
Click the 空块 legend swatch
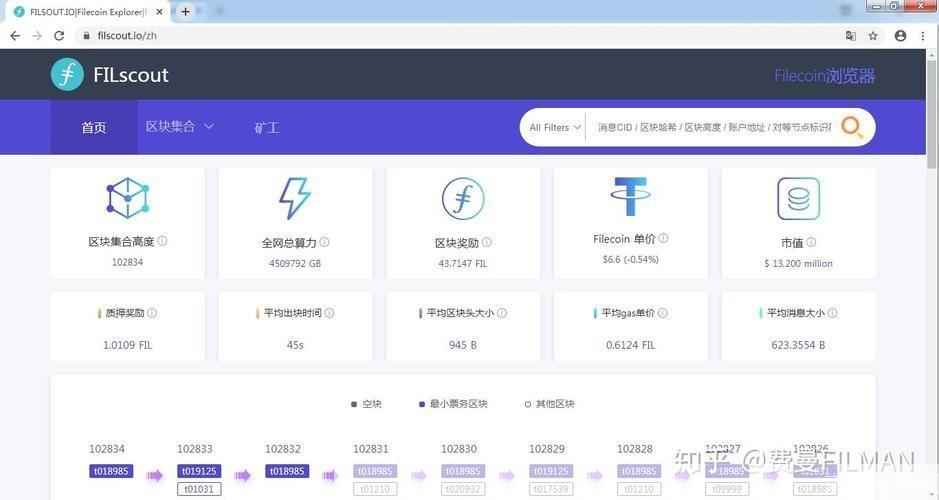354,404
